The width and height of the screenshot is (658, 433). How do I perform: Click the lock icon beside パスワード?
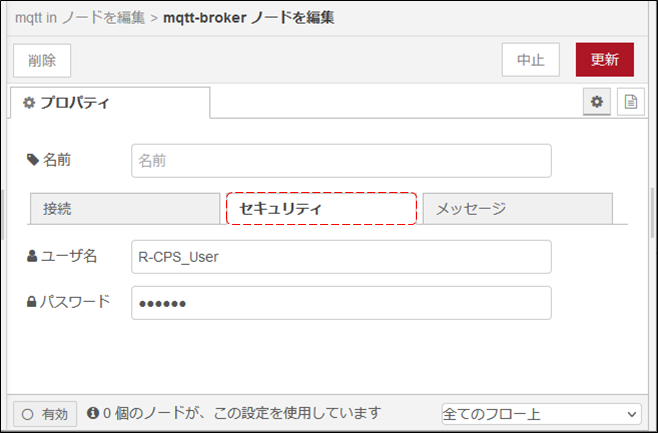[x=32, y=302]
